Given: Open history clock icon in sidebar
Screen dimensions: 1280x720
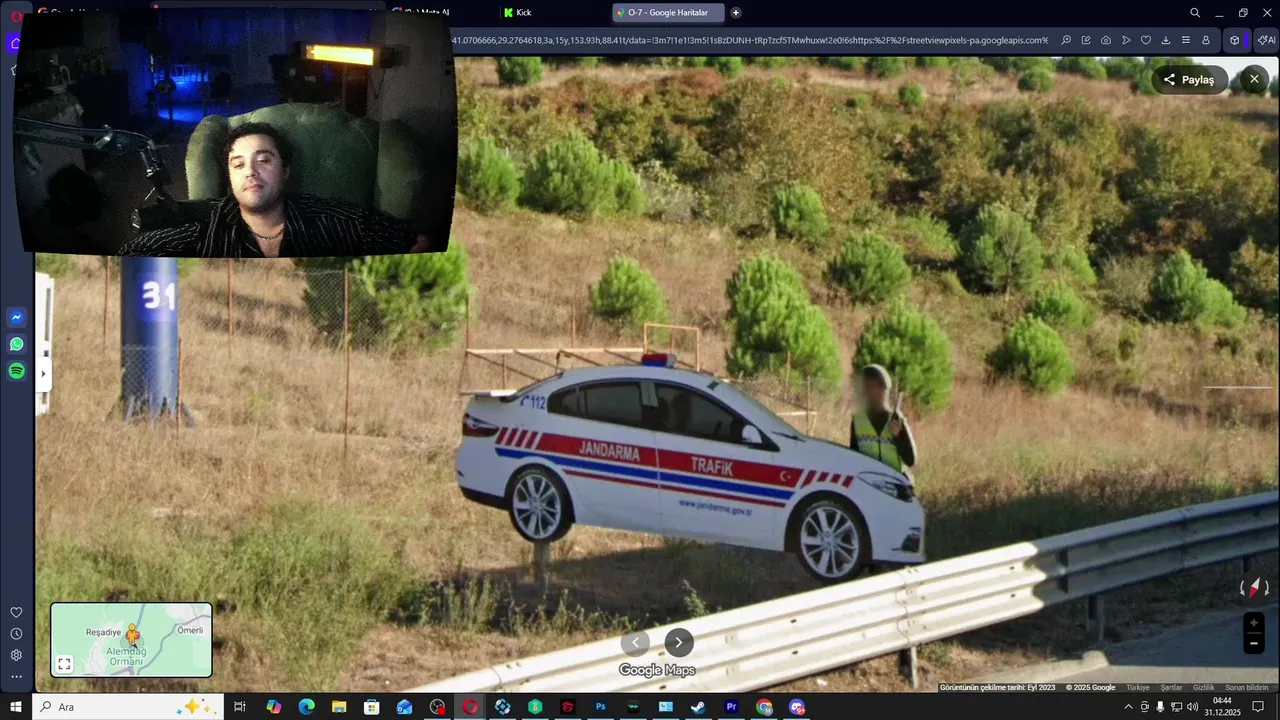Looking at the screenshot, I should tap(16, 634).
